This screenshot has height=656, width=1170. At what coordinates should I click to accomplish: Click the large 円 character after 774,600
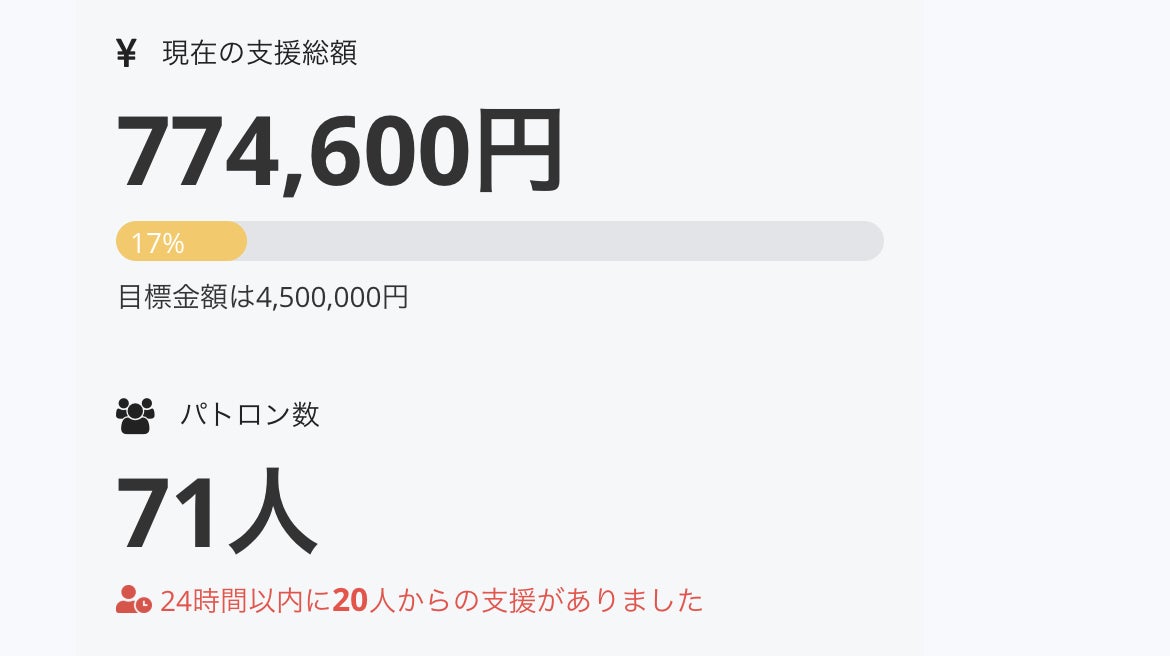(x=519, y=153)
